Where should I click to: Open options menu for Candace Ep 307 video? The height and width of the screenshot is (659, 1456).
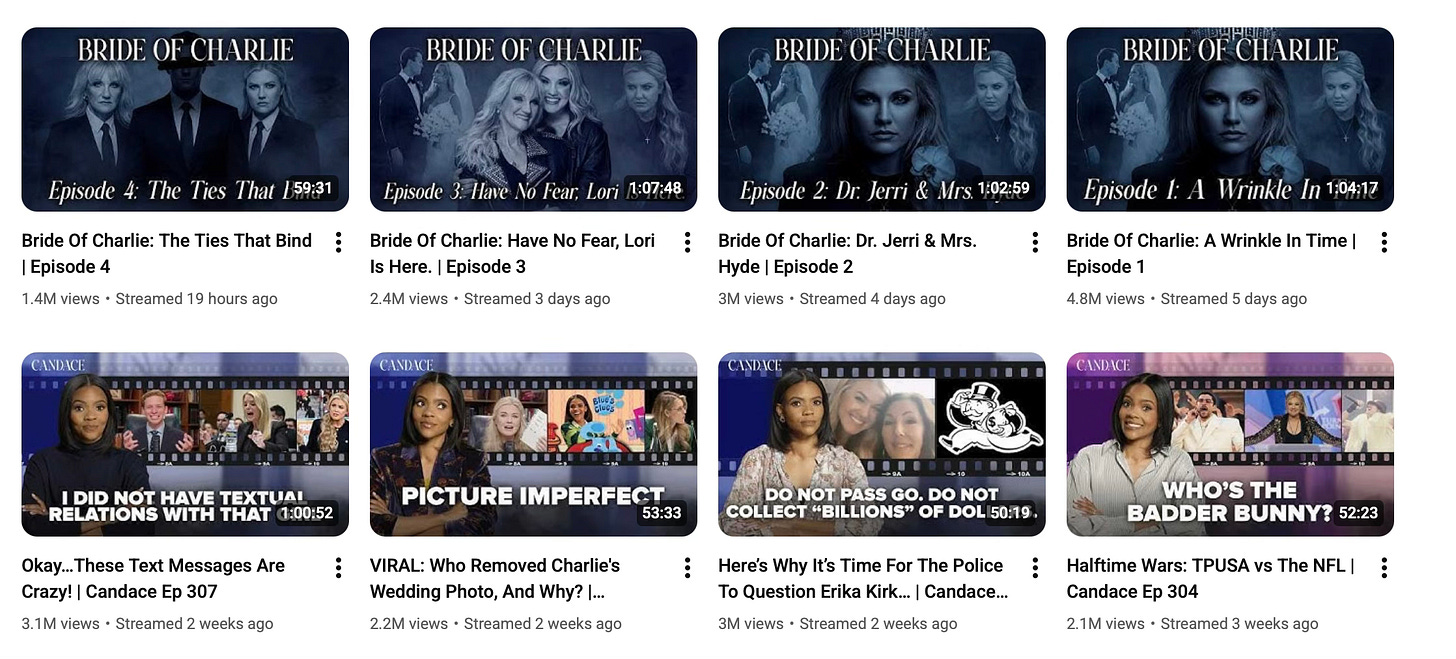tap(339, 568)
